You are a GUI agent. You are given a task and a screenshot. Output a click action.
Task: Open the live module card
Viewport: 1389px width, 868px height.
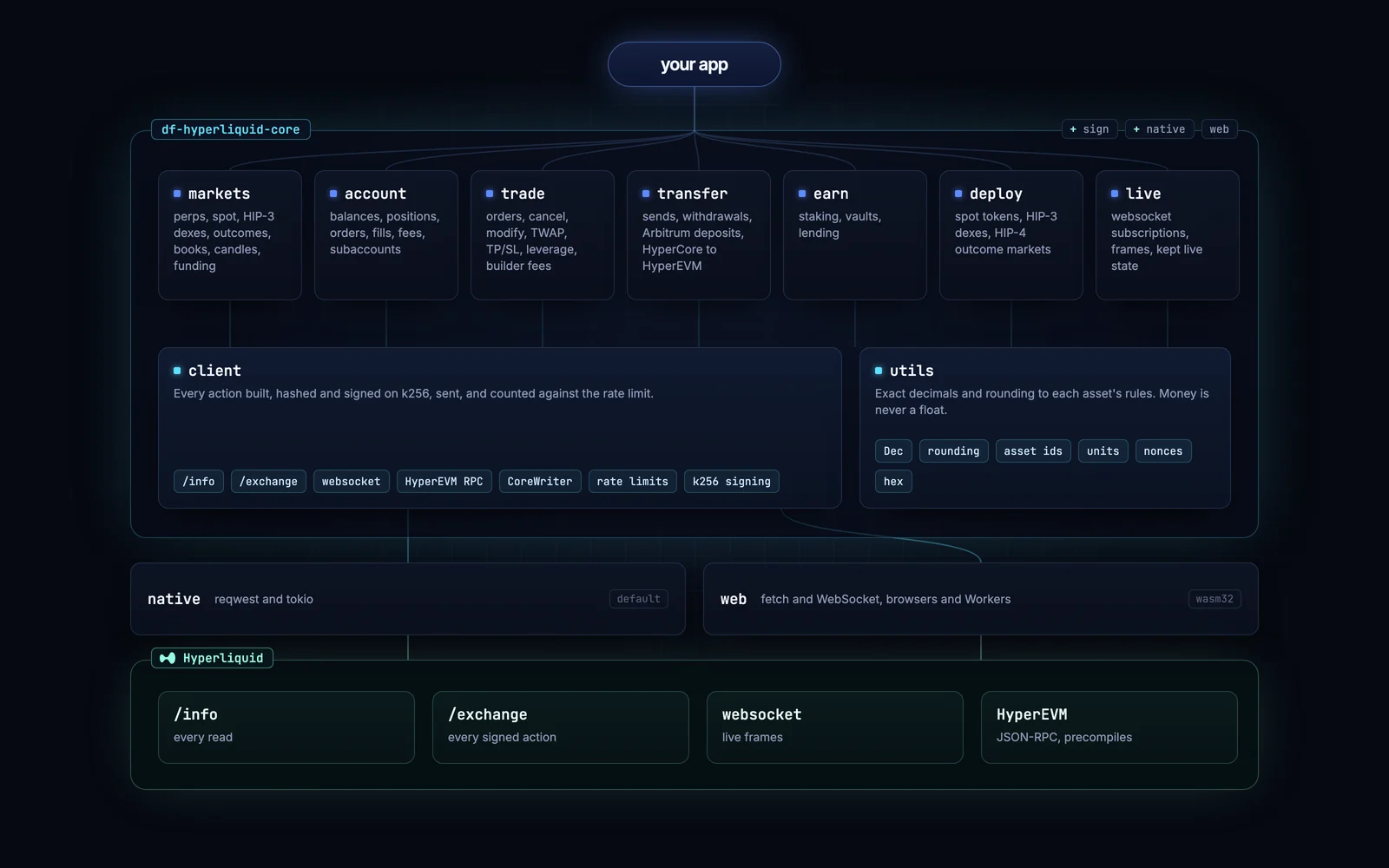point(1168,235)
